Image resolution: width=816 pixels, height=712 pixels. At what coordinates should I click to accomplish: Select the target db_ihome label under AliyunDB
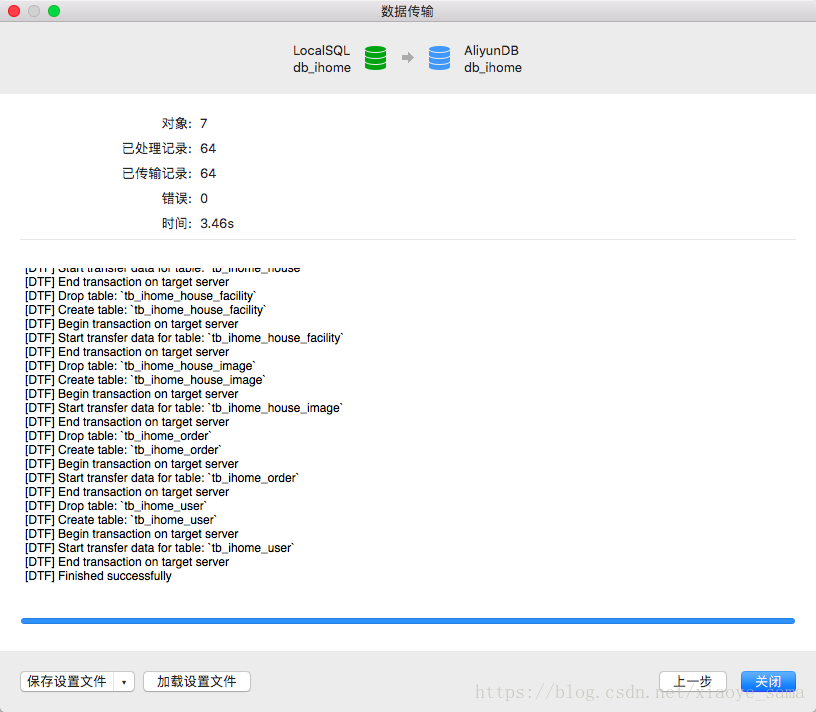pos(493,68)
